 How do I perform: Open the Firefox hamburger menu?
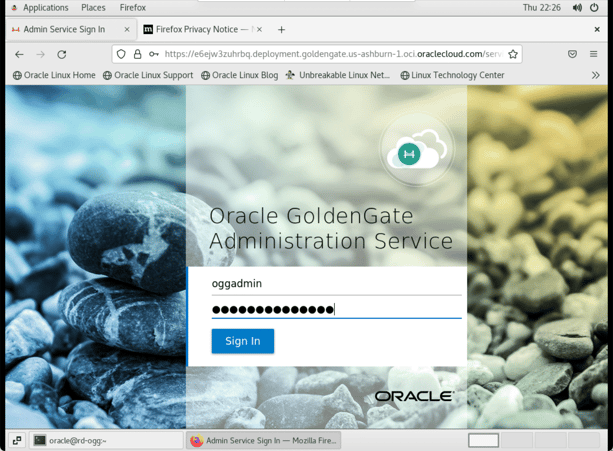[x=594, y=54]
